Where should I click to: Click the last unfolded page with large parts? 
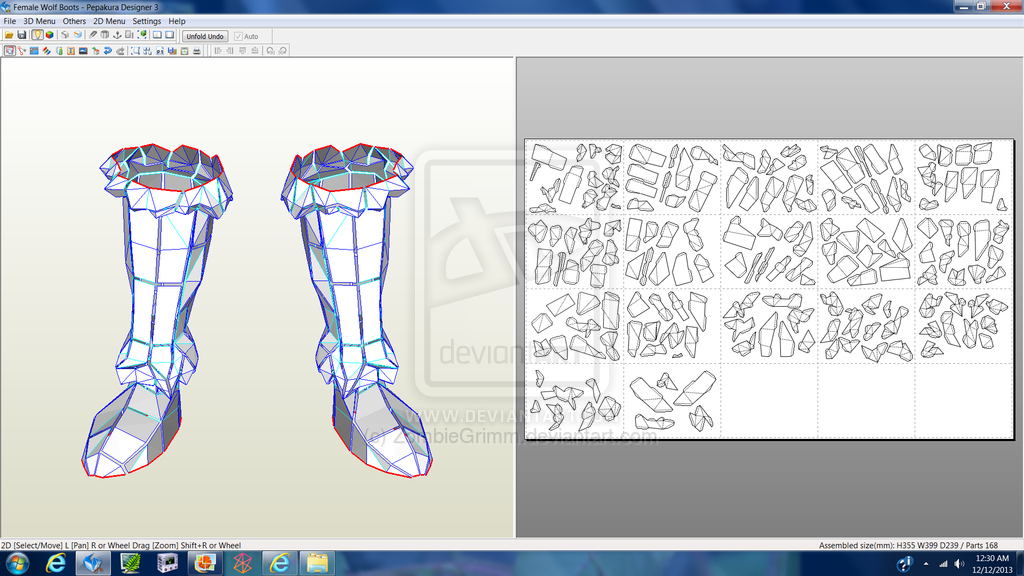pos(672,400)
